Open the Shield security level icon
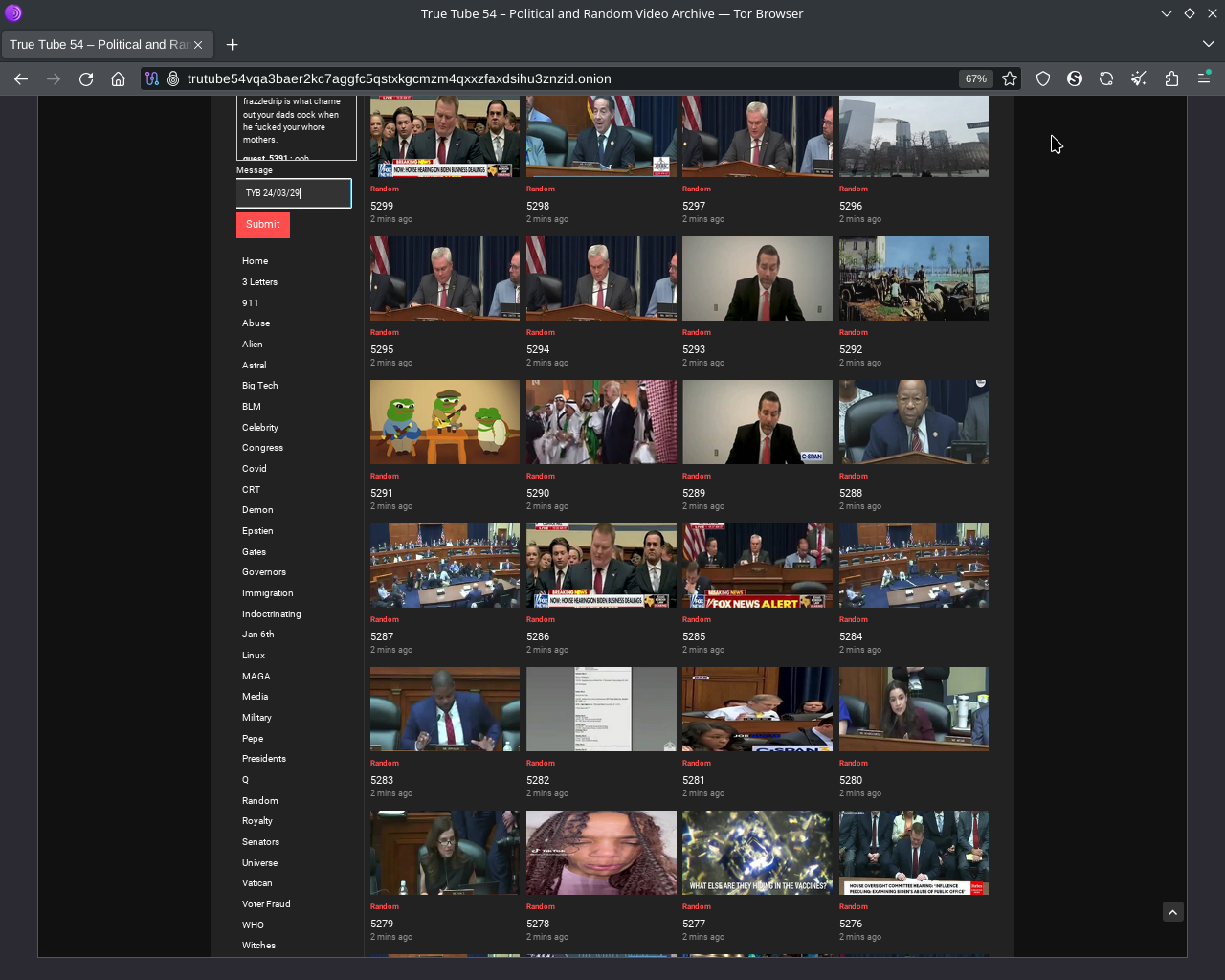The height and width of the screenshot is (980, 1225). coord(1043,79)
